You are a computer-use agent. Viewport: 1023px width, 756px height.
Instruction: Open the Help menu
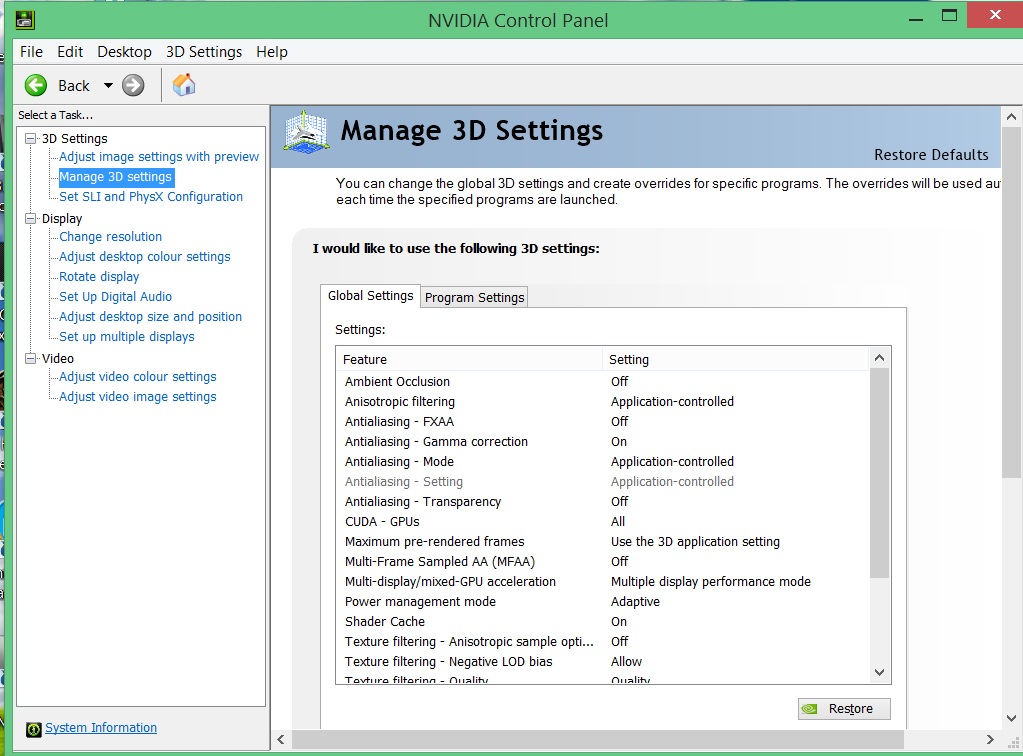click(x=271, y=52)
